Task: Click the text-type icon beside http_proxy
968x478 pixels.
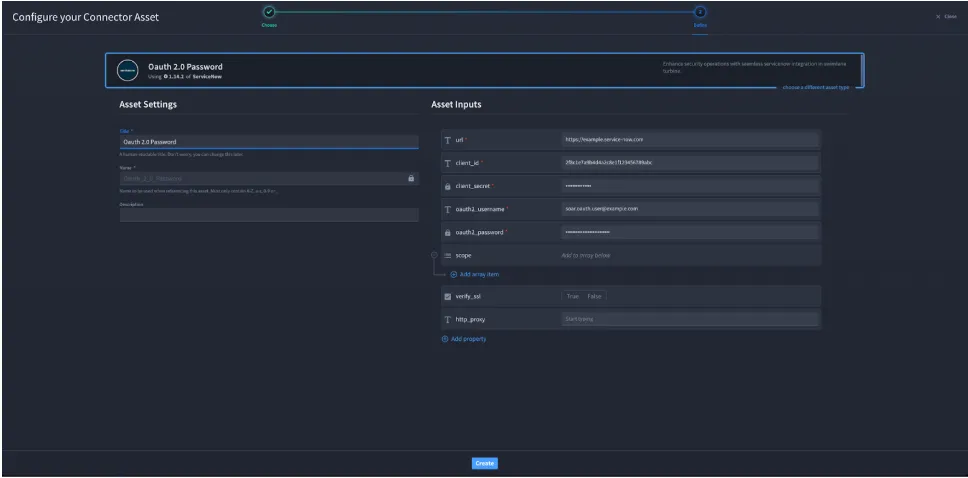Action: (x=448, y=320)
